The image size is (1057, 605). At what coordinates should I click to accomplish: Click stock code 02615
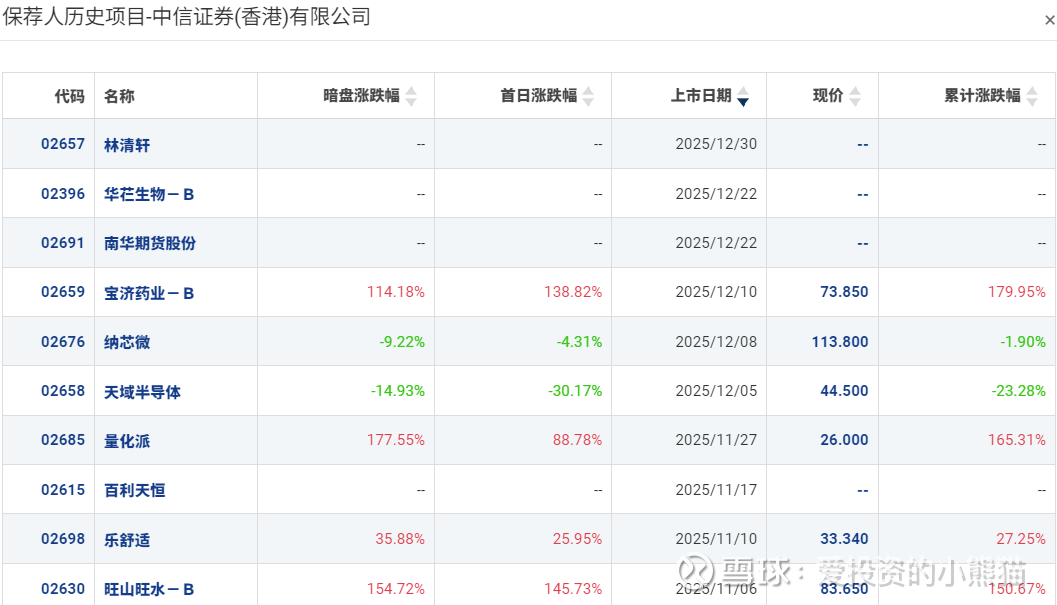point(63,490)
